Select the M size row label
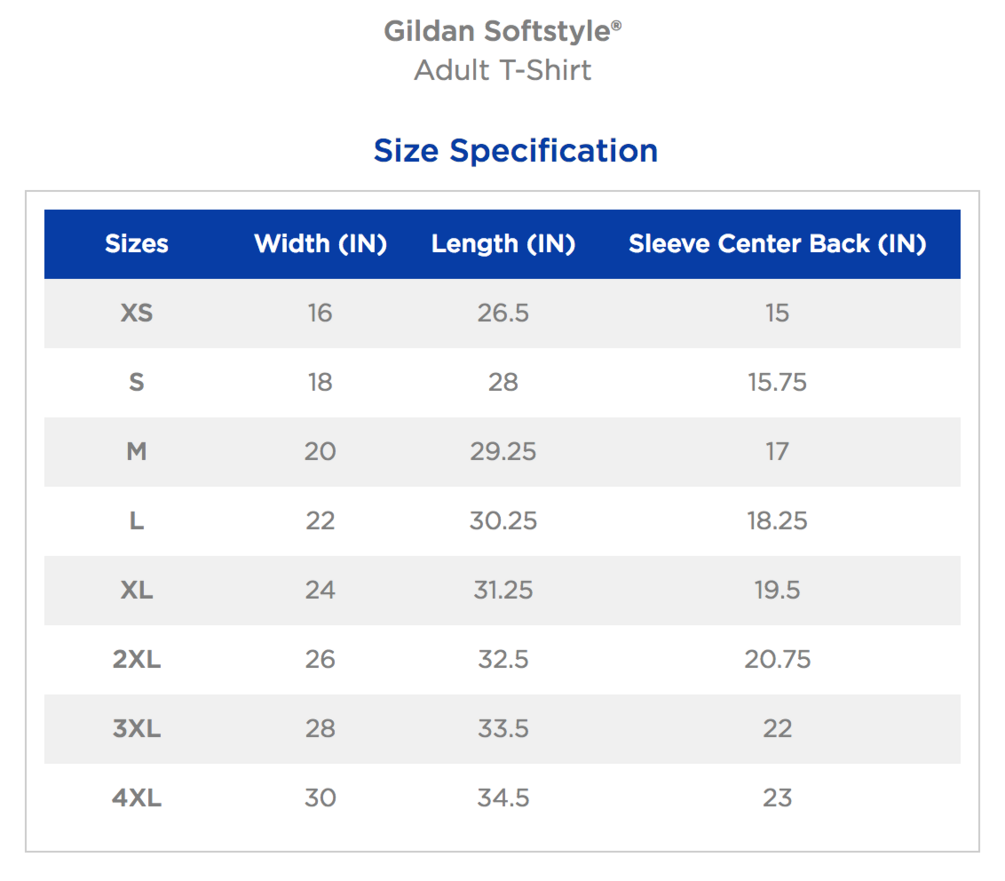1005x881 pixels. [x=137, y=452]
